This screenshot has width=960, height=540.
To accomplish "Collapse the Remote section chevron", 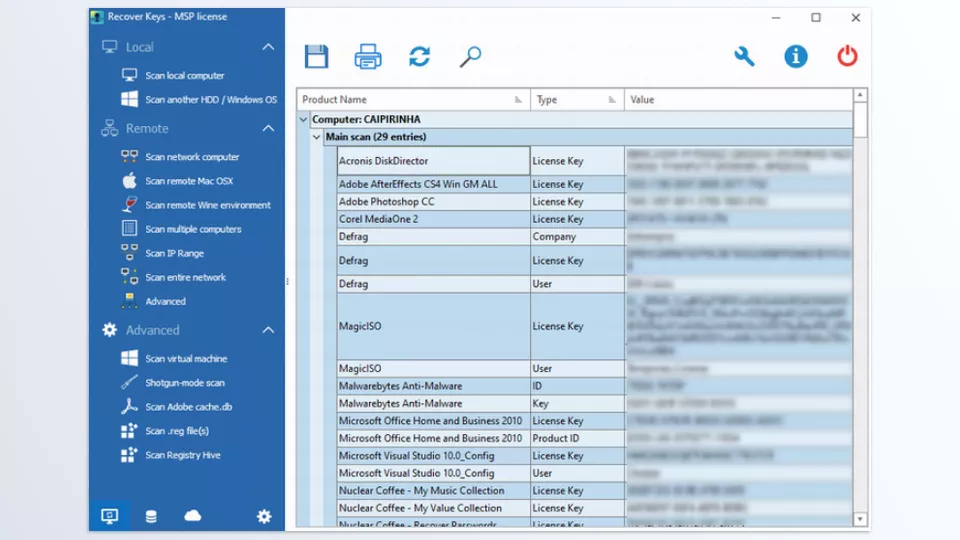I will pos(268,129).
